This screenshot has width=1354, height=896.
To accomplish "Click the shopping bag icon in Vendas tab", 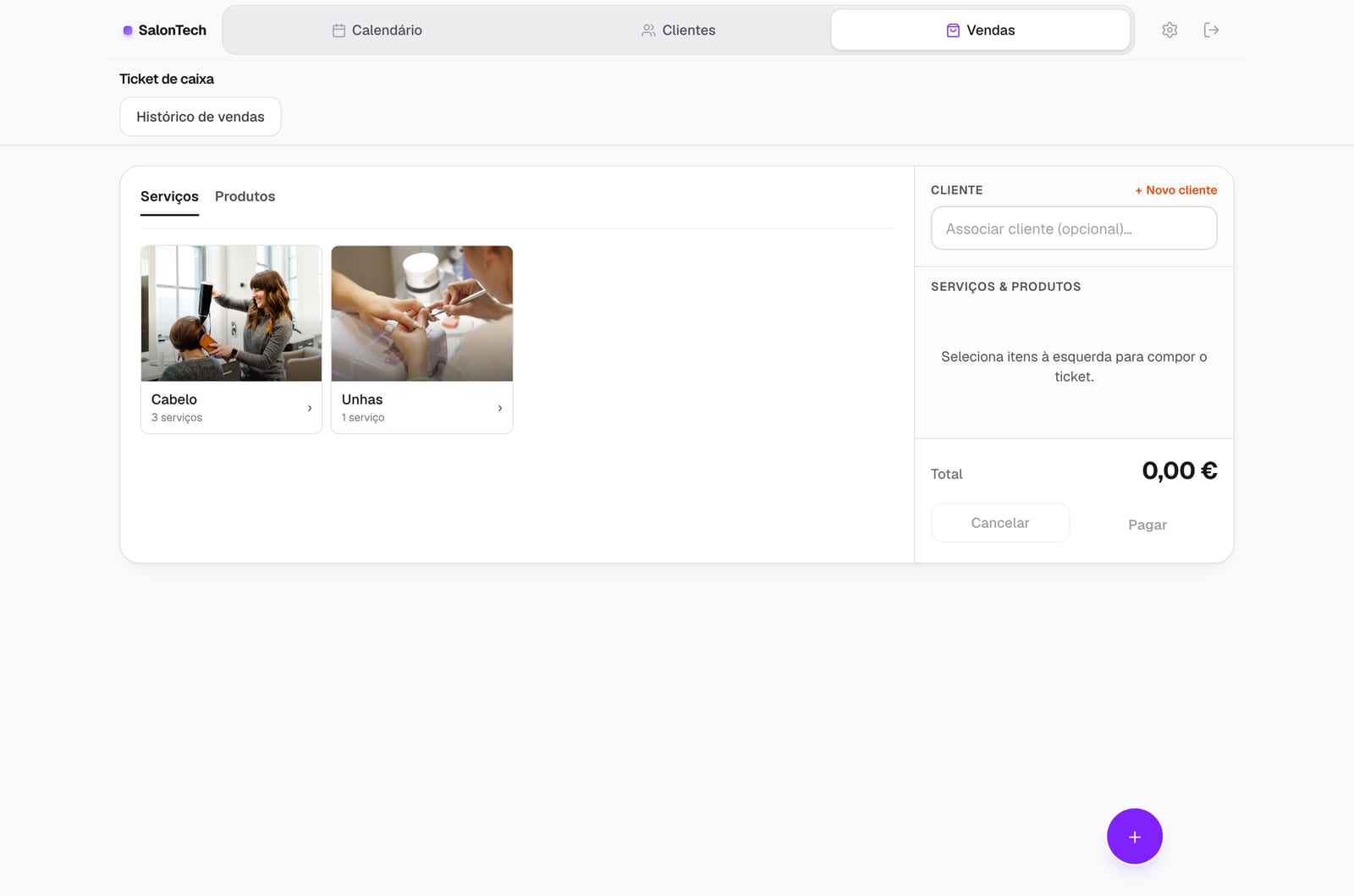I will point(953,30).
